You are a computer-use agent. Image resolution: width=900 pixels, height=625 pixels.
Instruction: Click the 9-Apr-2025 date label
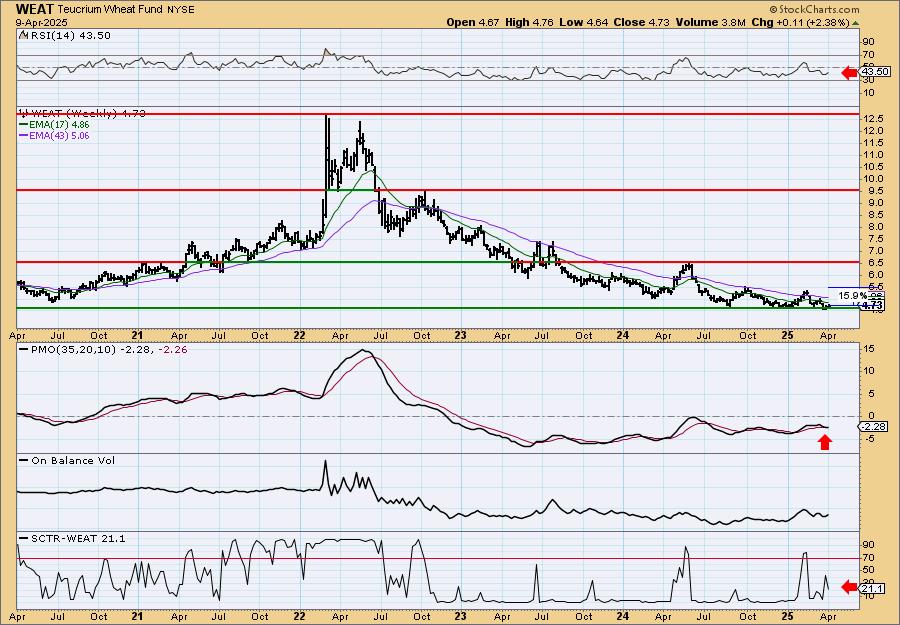(x=41, y=22)
